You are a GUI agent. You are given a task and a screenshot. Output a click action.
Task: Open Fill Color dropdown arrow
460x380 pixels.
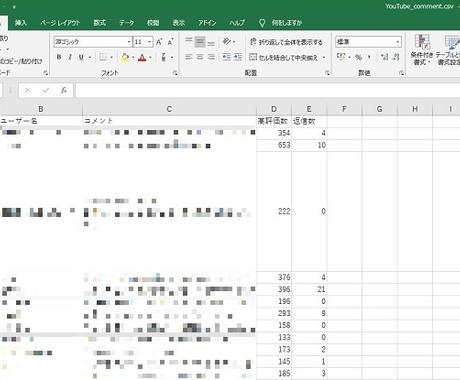click(133, 57)
